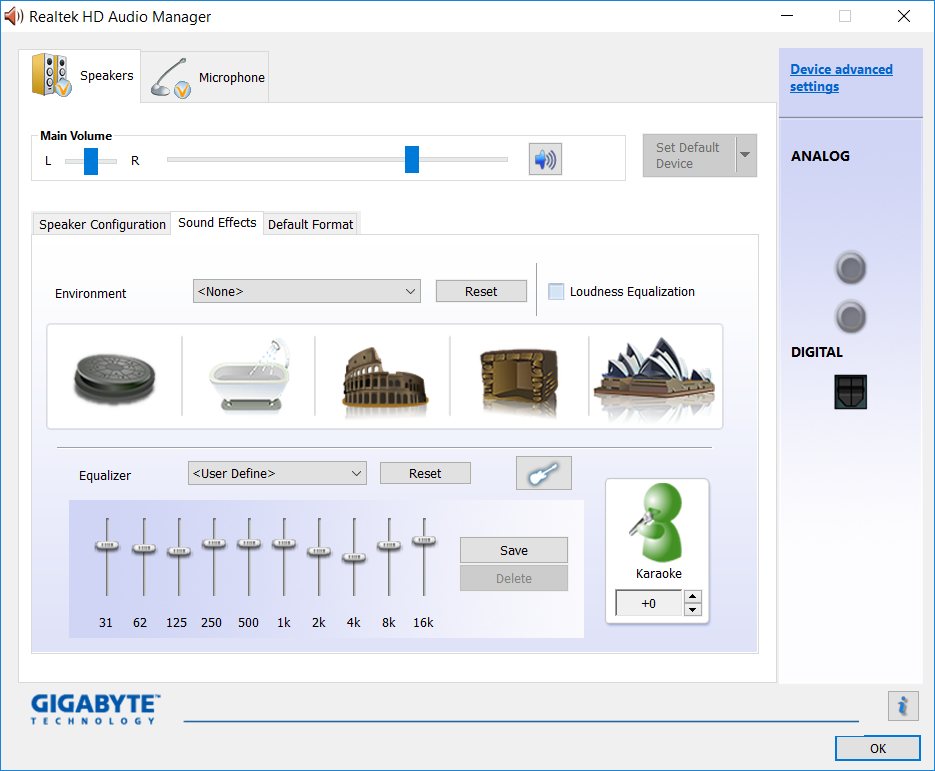Click the 2k equalizer slider

(319, 551)
